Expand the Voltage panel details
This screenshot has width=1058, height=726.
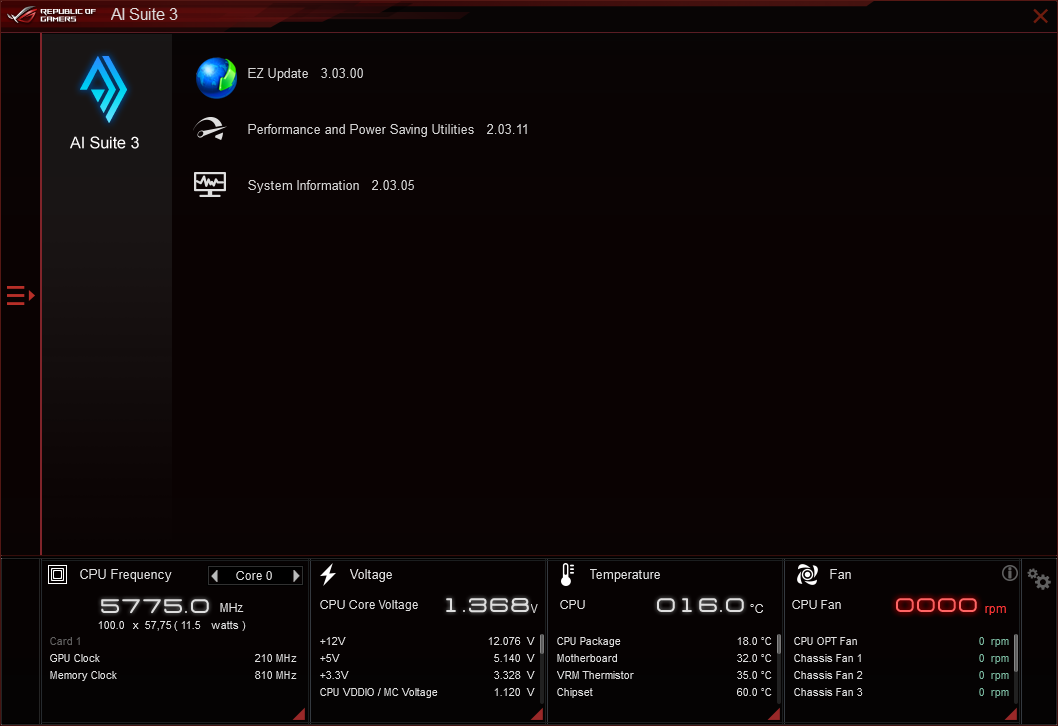tap(536, 714)
